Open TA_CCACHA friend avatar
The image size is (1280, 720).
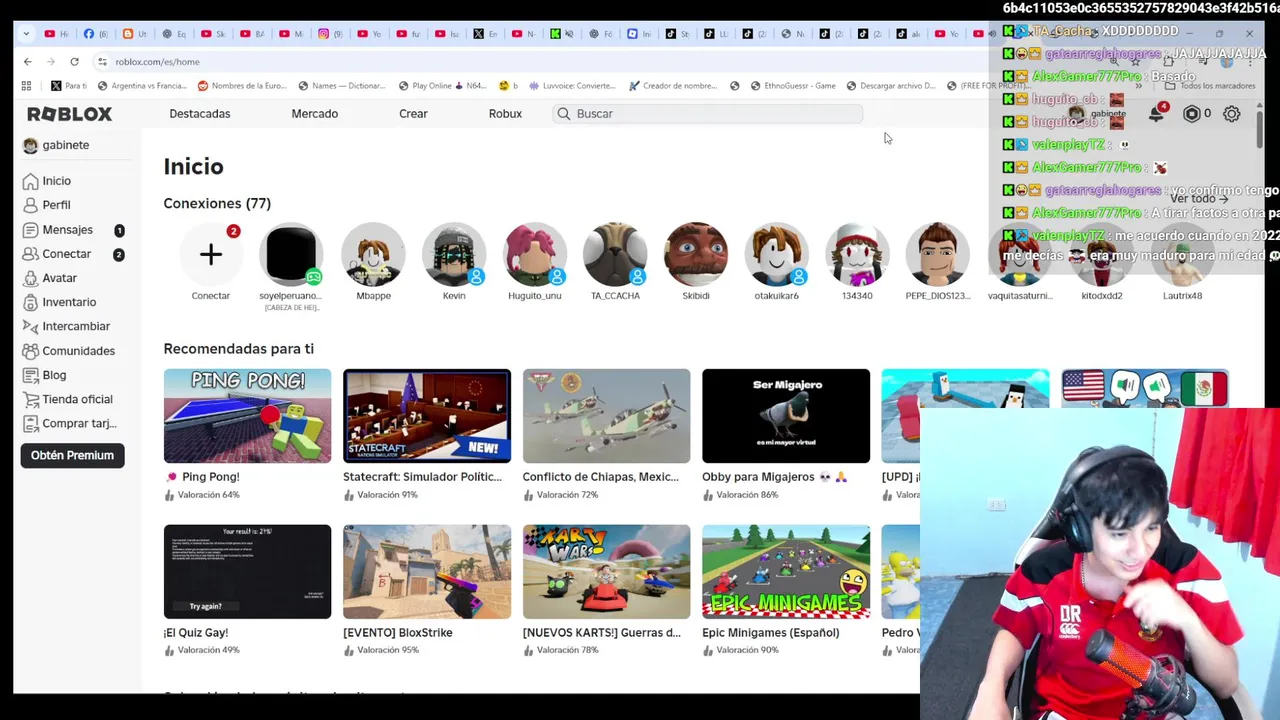[x=615, y=254]
